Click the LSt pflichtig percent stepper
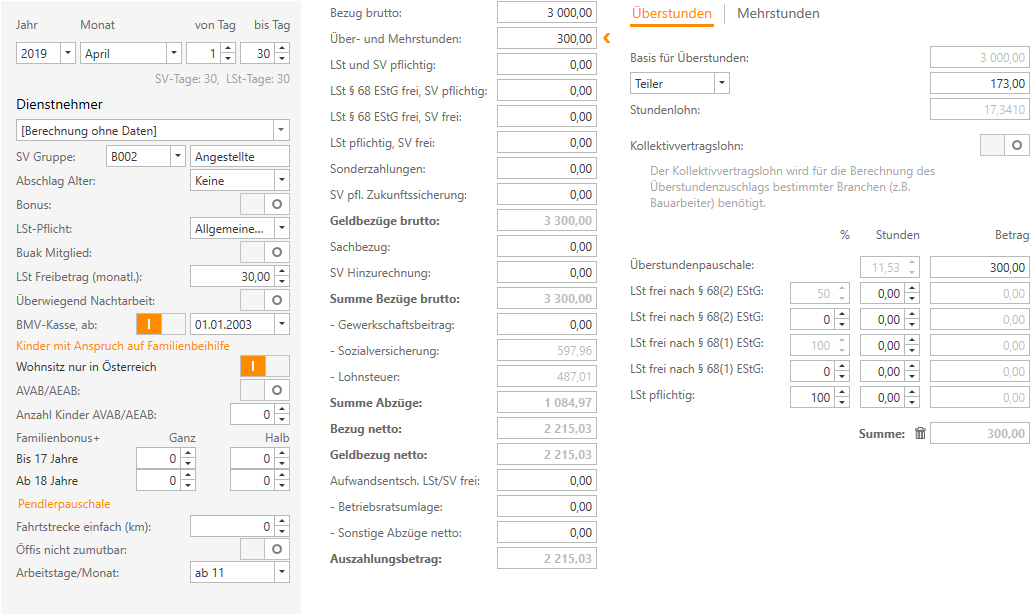The image size is (1036, 615). point(842,397)
